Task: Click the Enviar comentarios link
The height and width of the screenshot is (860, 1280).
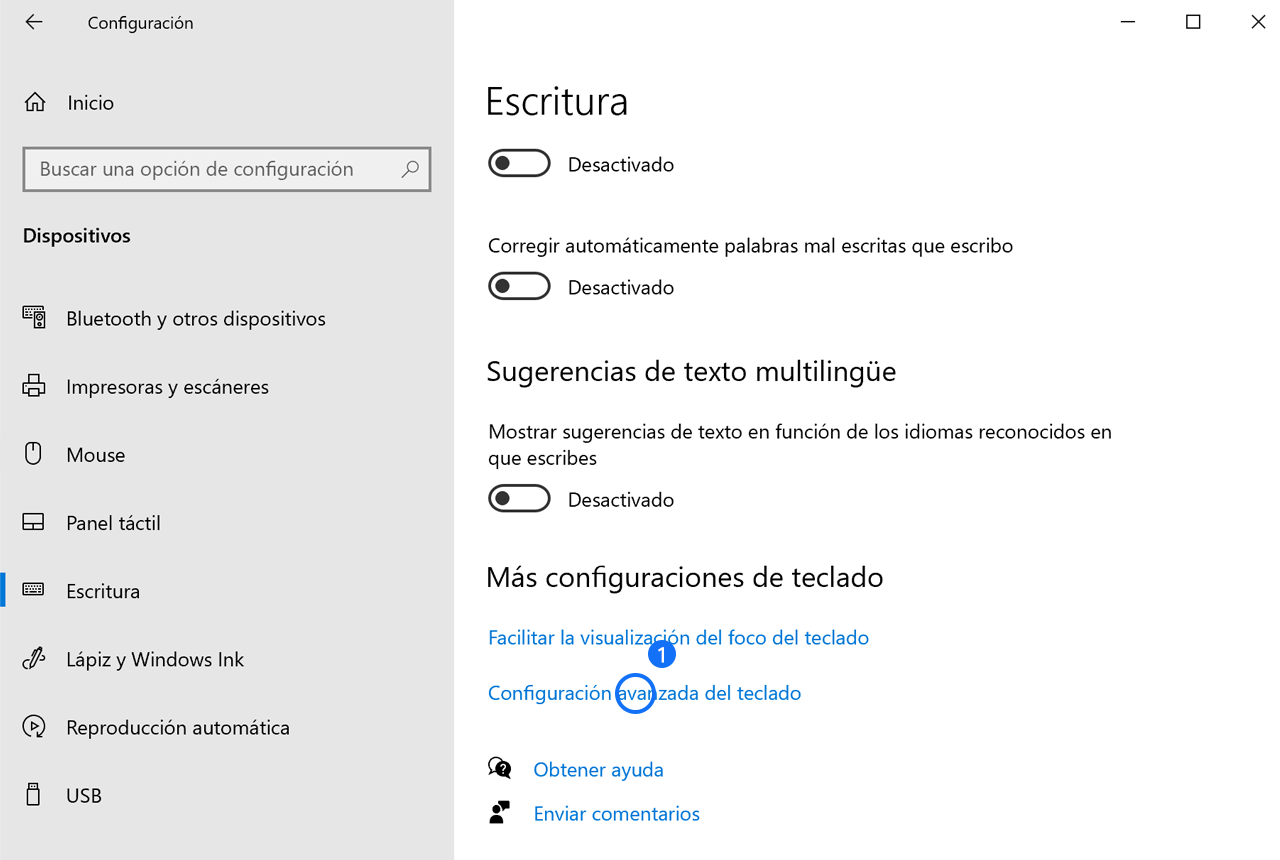Action: pos(616,813)
